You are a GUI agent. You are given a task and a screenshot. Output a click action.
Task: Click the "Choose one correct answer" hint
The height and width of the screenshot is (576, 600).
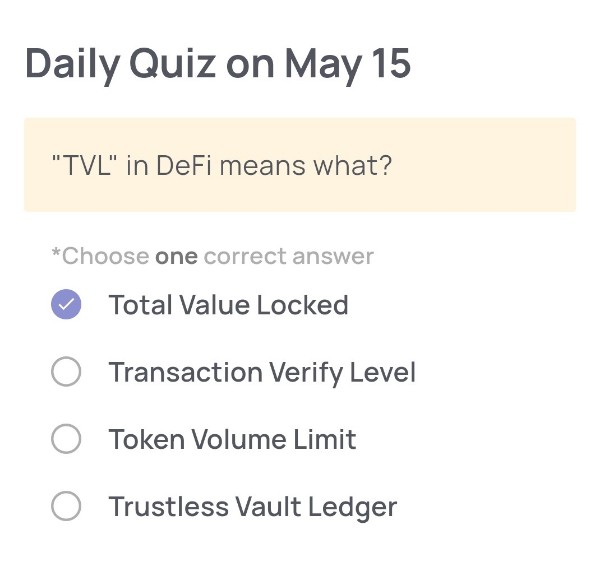point(213,256)
